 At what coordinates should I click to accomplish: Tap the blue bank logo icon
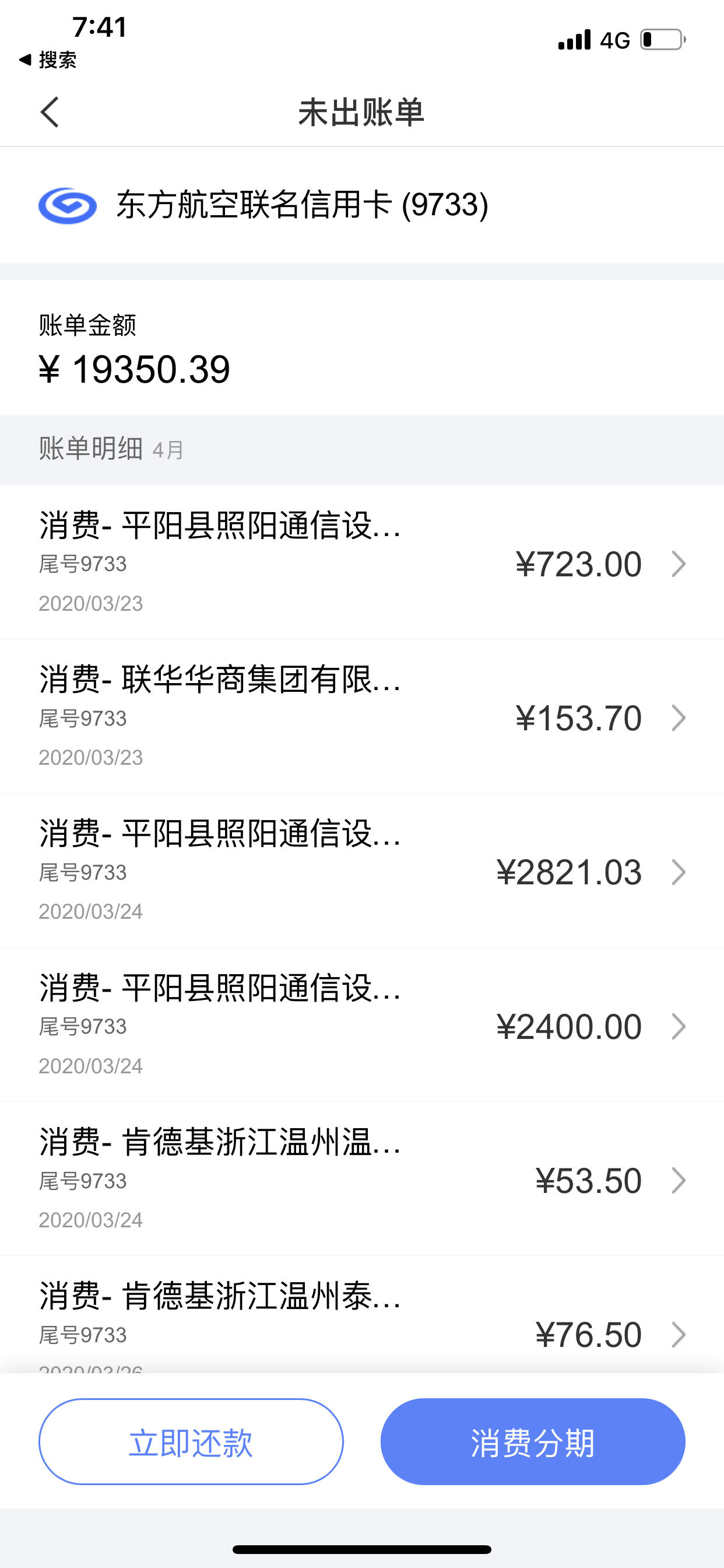[x=68, y=205]
